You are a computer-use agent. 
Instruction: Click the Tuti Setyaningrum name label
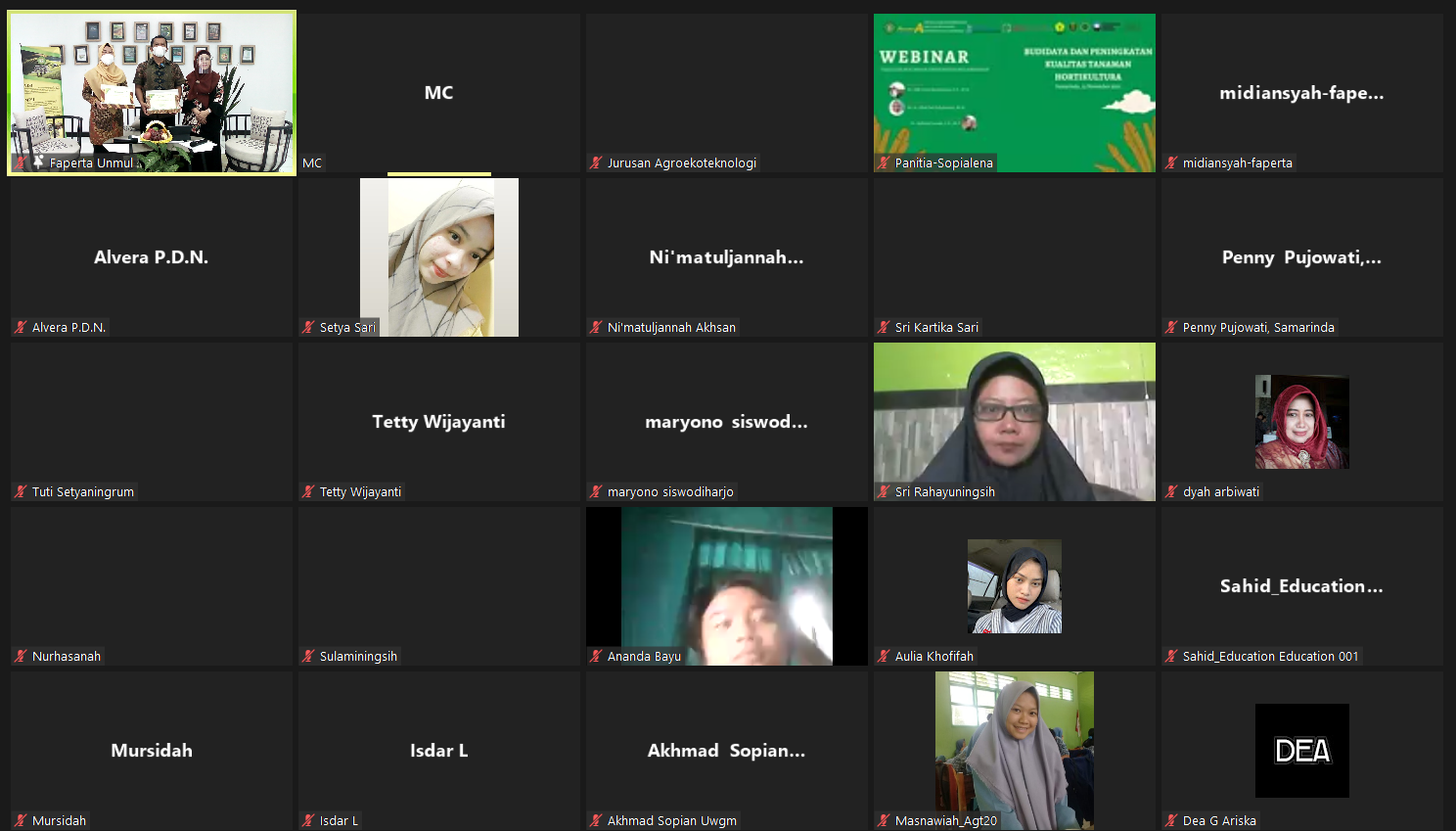coord(83,491)
